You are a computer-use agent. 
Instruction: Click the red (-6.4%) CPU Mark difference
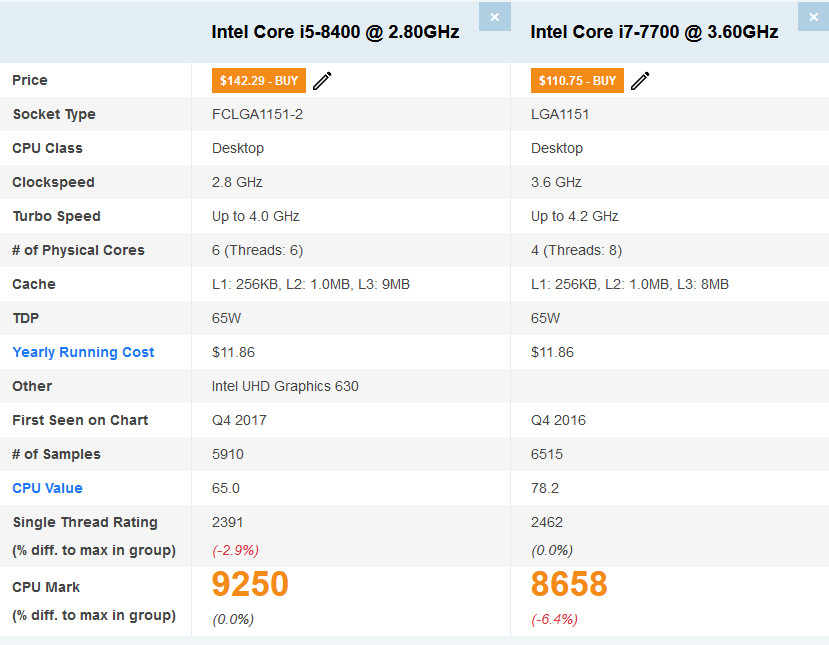point(554,619)
